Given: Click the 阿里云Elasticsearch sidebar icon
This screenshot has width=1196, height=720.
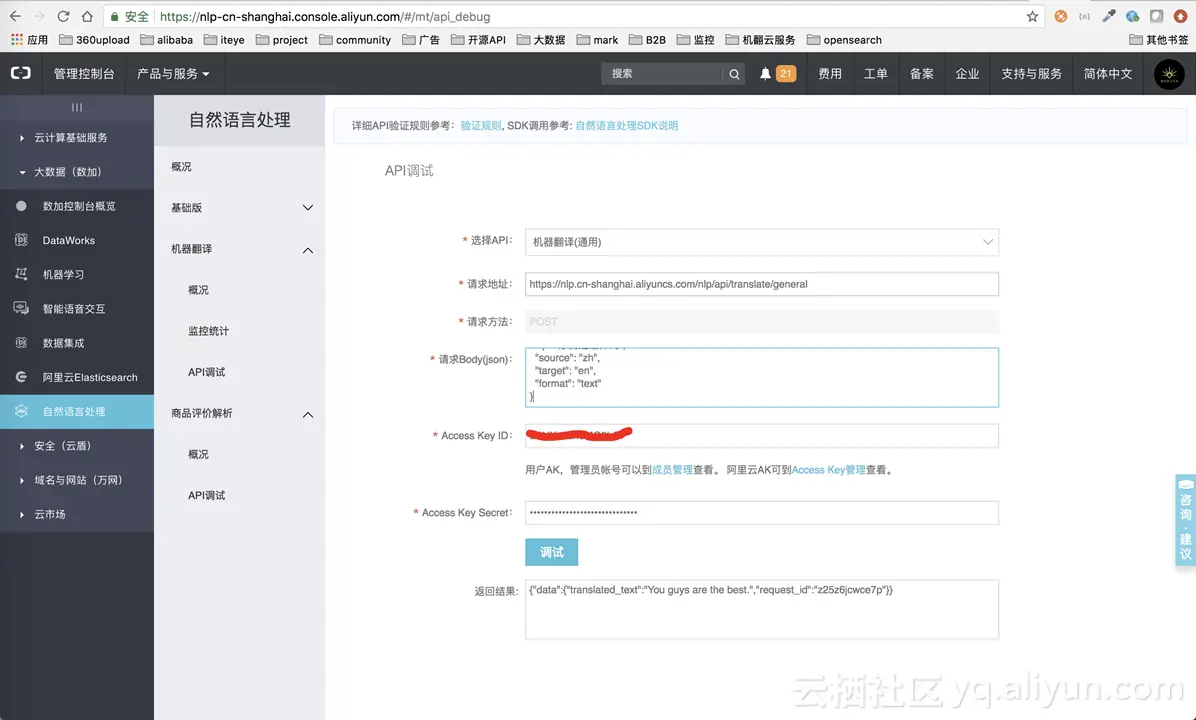Looking at the screenshot, I should 21,377.
